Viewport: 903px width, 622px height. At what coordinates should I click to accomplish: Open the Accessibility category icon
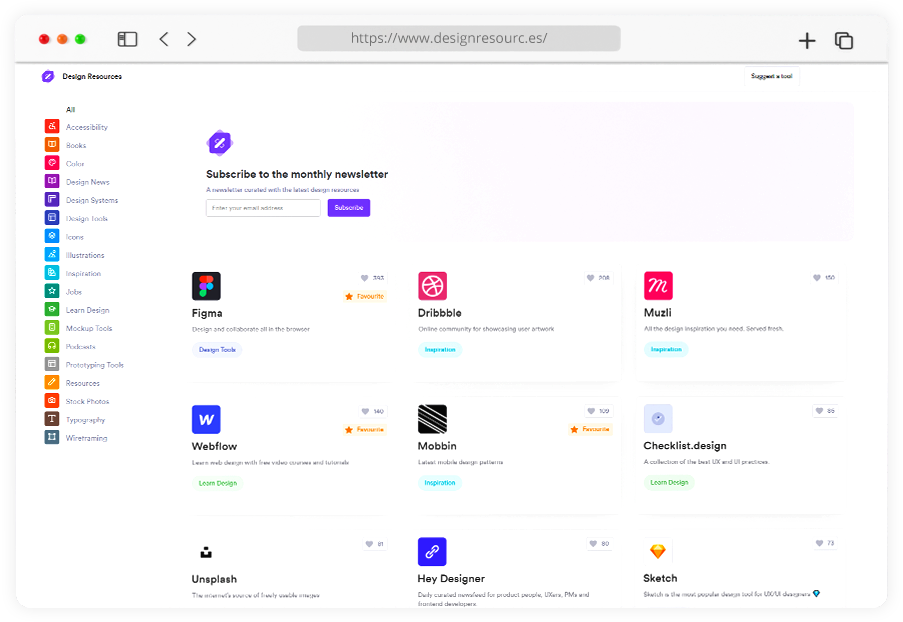(52, 126)
